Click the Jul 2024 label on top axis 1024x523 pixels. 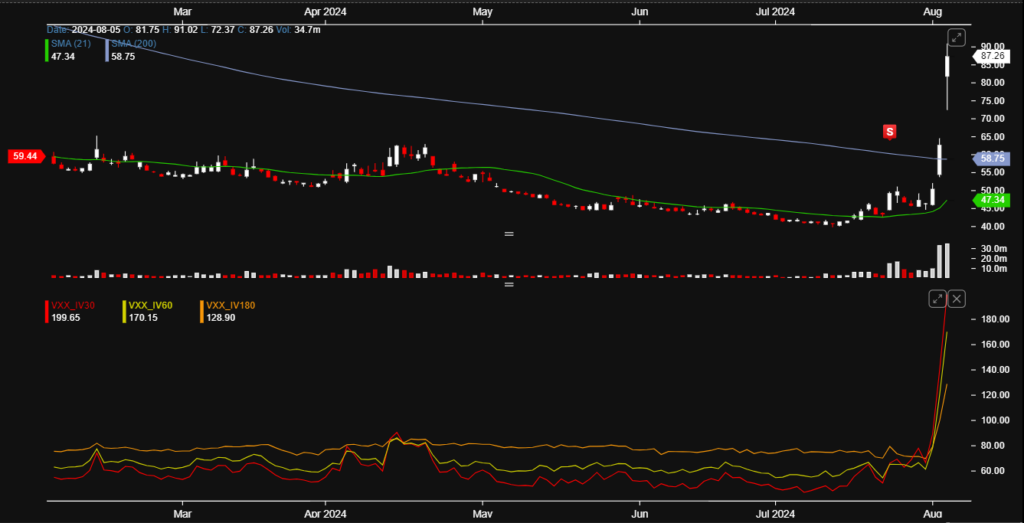point(776,12)
